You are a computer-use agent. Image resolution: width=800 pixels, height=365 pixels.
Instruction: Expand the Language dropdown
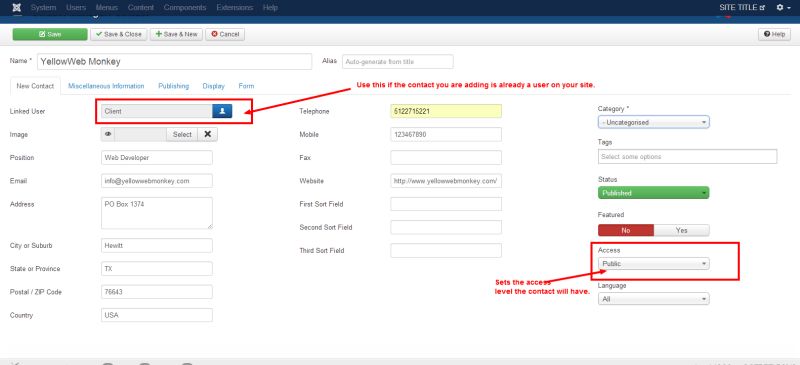pyautogui.click(x=654, y=299)
